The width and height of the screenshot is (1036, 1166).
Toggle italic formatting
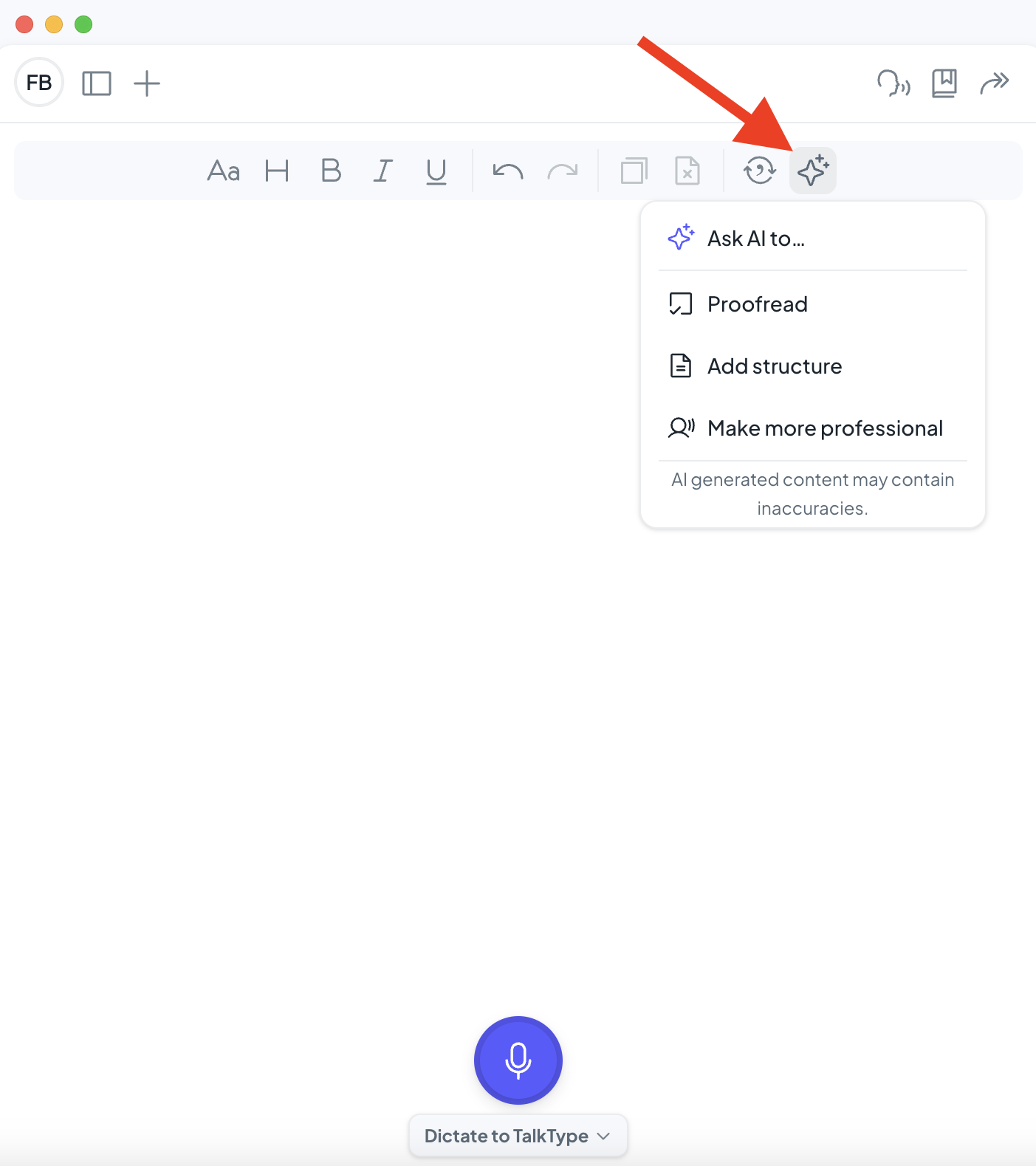(383, 171)
